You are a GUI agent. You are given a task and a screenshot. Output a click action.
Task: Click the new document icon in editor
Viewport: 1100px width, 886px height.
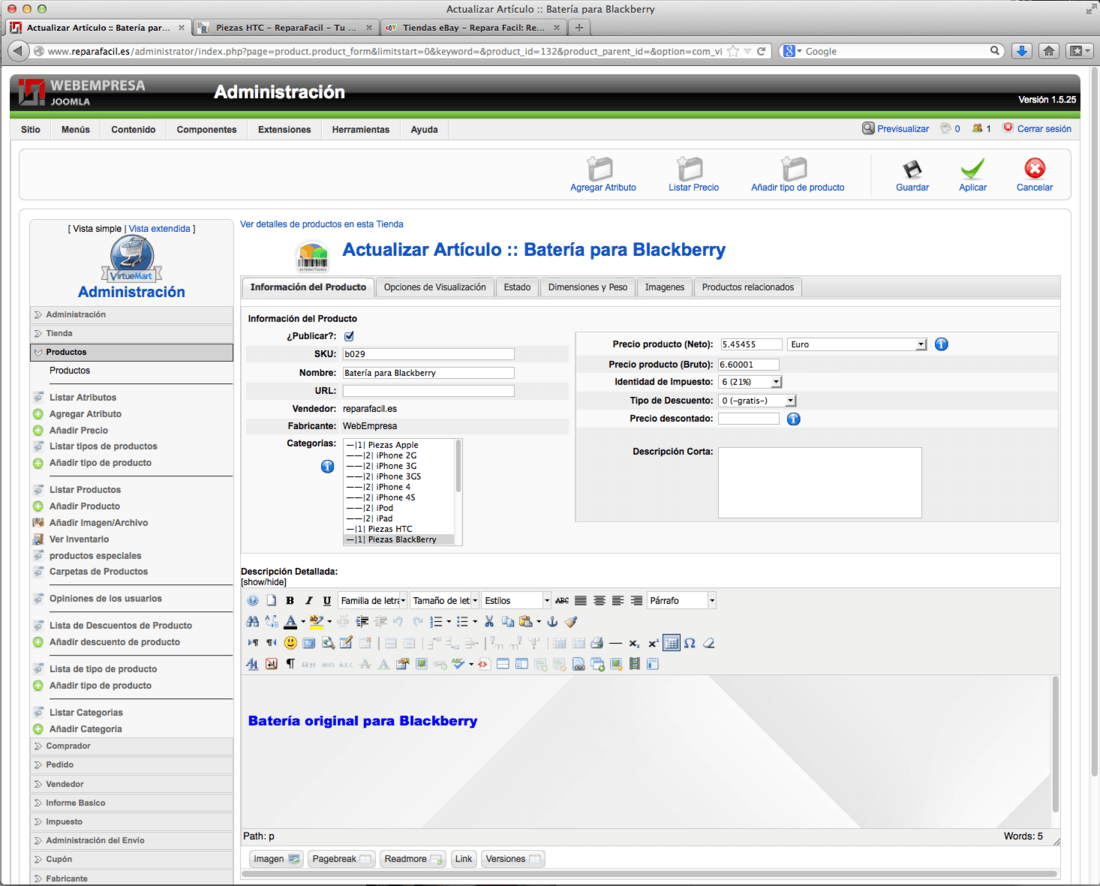(x=271, y=600)
